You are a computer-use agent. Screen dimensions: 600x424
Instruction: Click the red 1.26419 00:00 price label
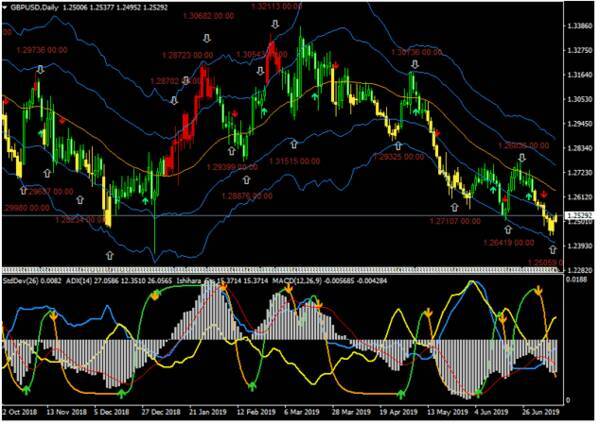tap(509, 243)
